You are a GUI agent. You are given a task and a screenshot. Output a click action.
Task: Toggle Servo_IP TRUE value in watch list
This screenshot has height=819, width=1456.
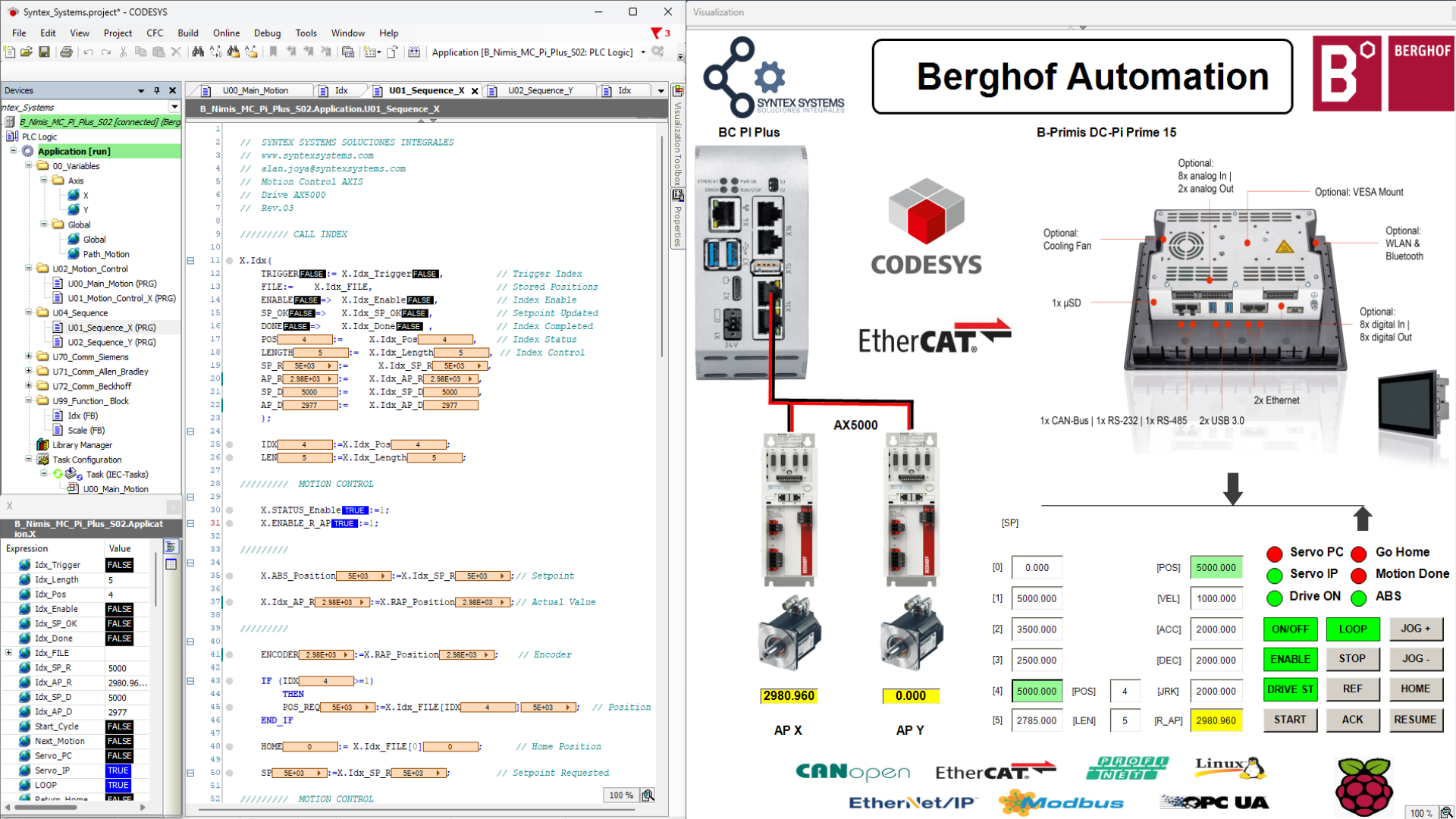tap(118, 770)
